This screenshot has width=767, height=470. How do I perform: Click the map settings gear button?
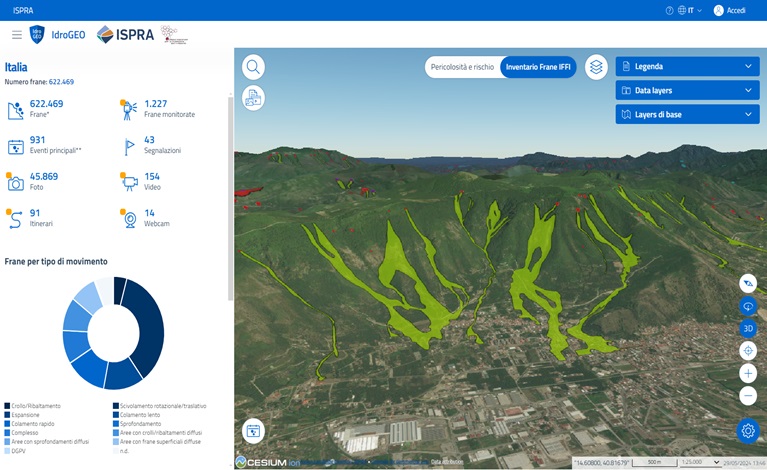tap(747, 431)
